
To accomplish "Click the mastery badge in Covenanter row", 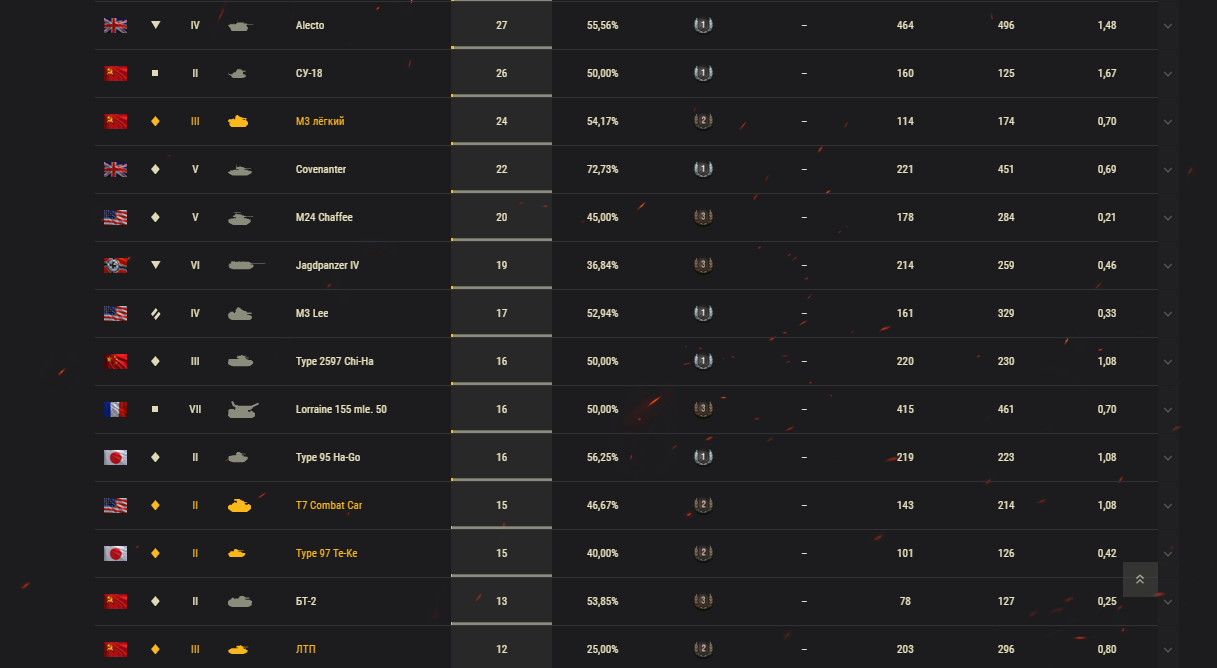I will [703, 169].
